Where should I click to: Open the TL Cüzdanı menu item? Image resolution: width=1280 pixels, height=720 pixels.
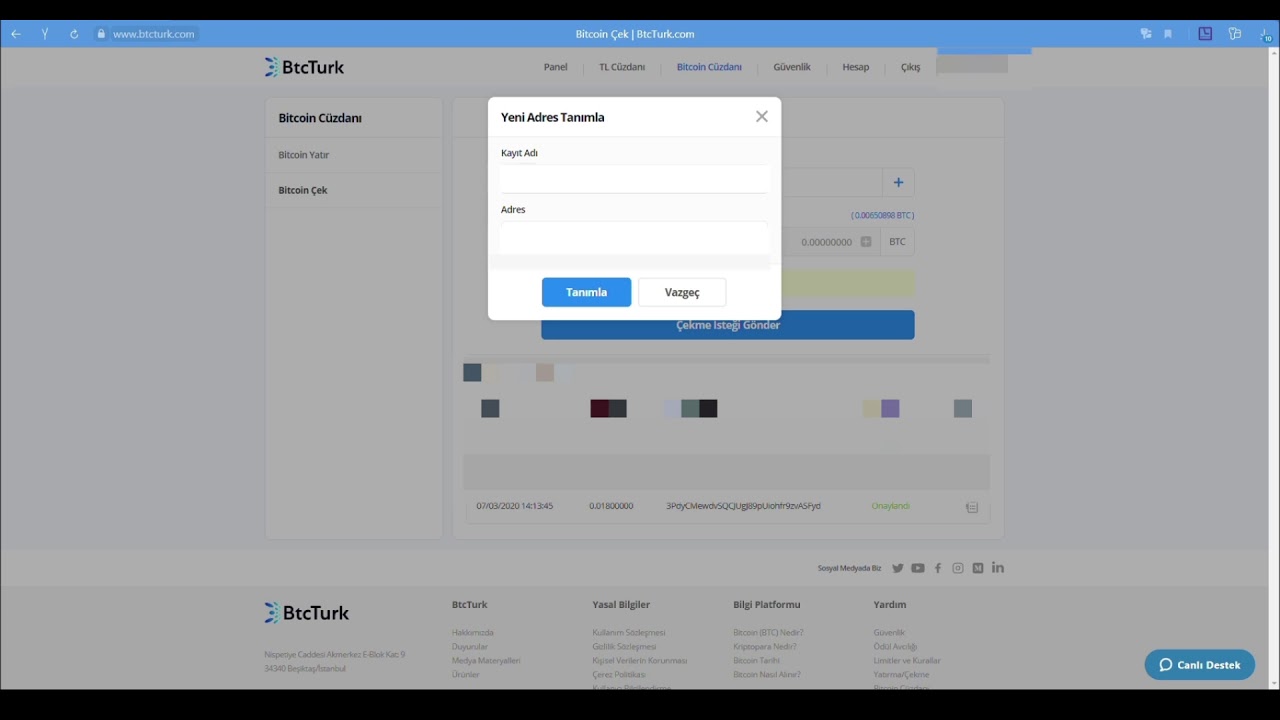[x=622, y=67]
